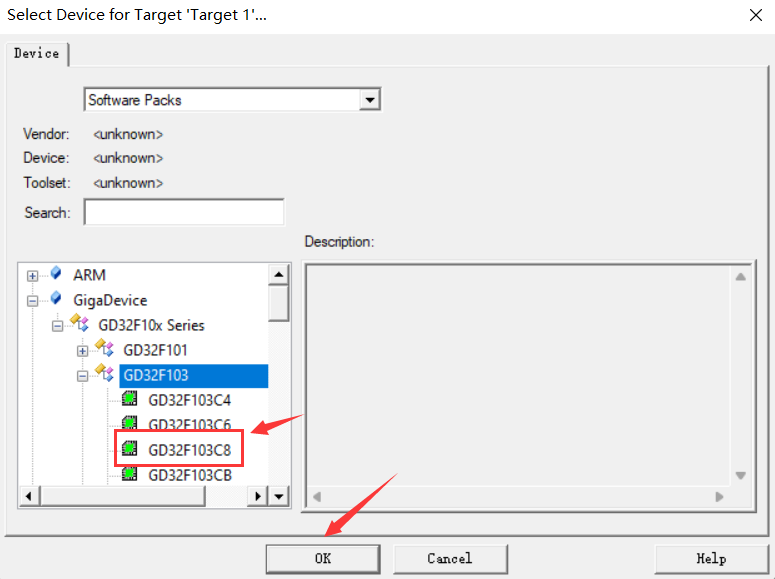Click Description pane scroll left arrow
Image resolution: width=775 pixels, height=579 pixels.
[317, 496]
